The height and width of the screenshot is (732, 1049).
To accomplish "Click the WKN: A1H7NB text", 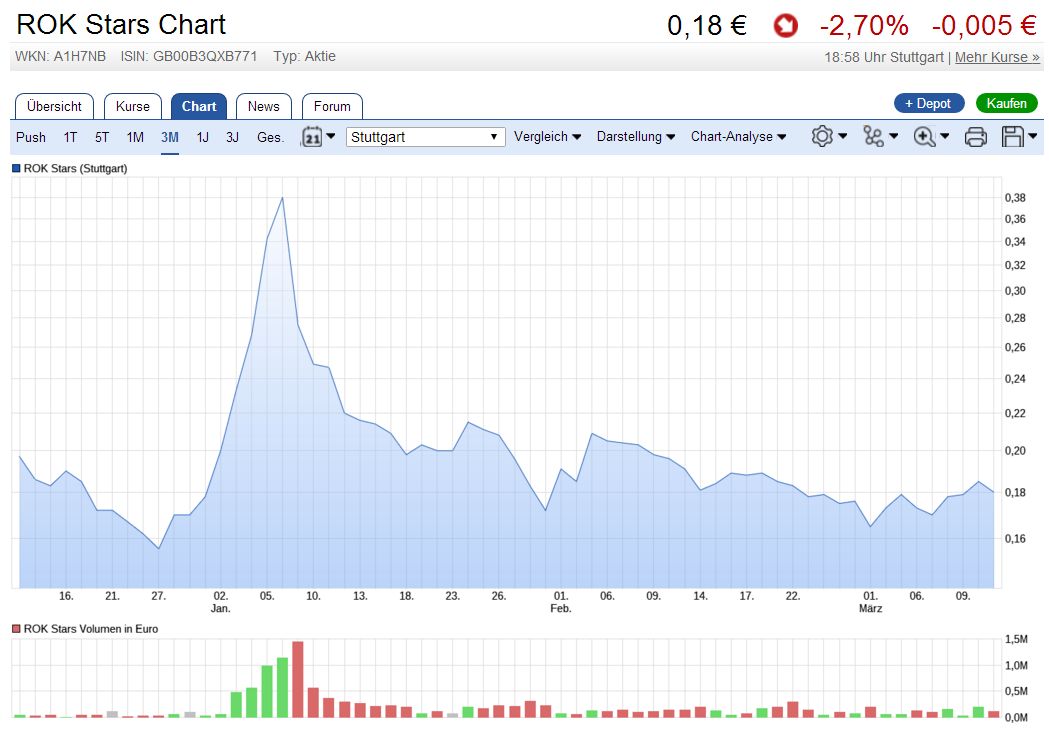I will (x=60, y=57).
